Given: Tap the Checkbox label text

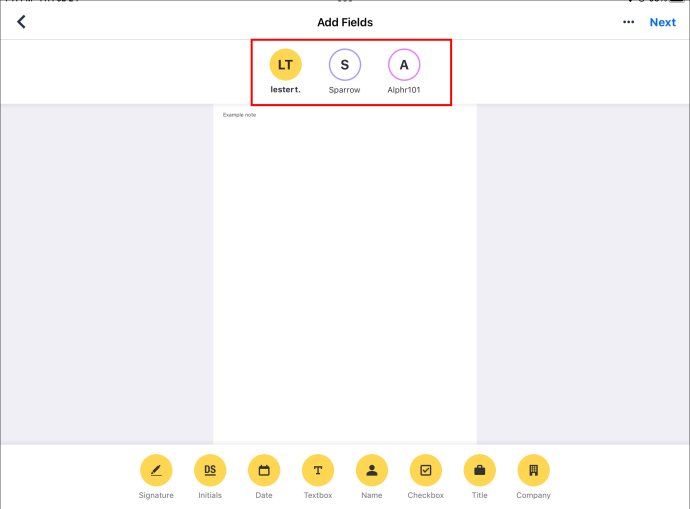Looking at the screenshot, I should click(426, 495).
